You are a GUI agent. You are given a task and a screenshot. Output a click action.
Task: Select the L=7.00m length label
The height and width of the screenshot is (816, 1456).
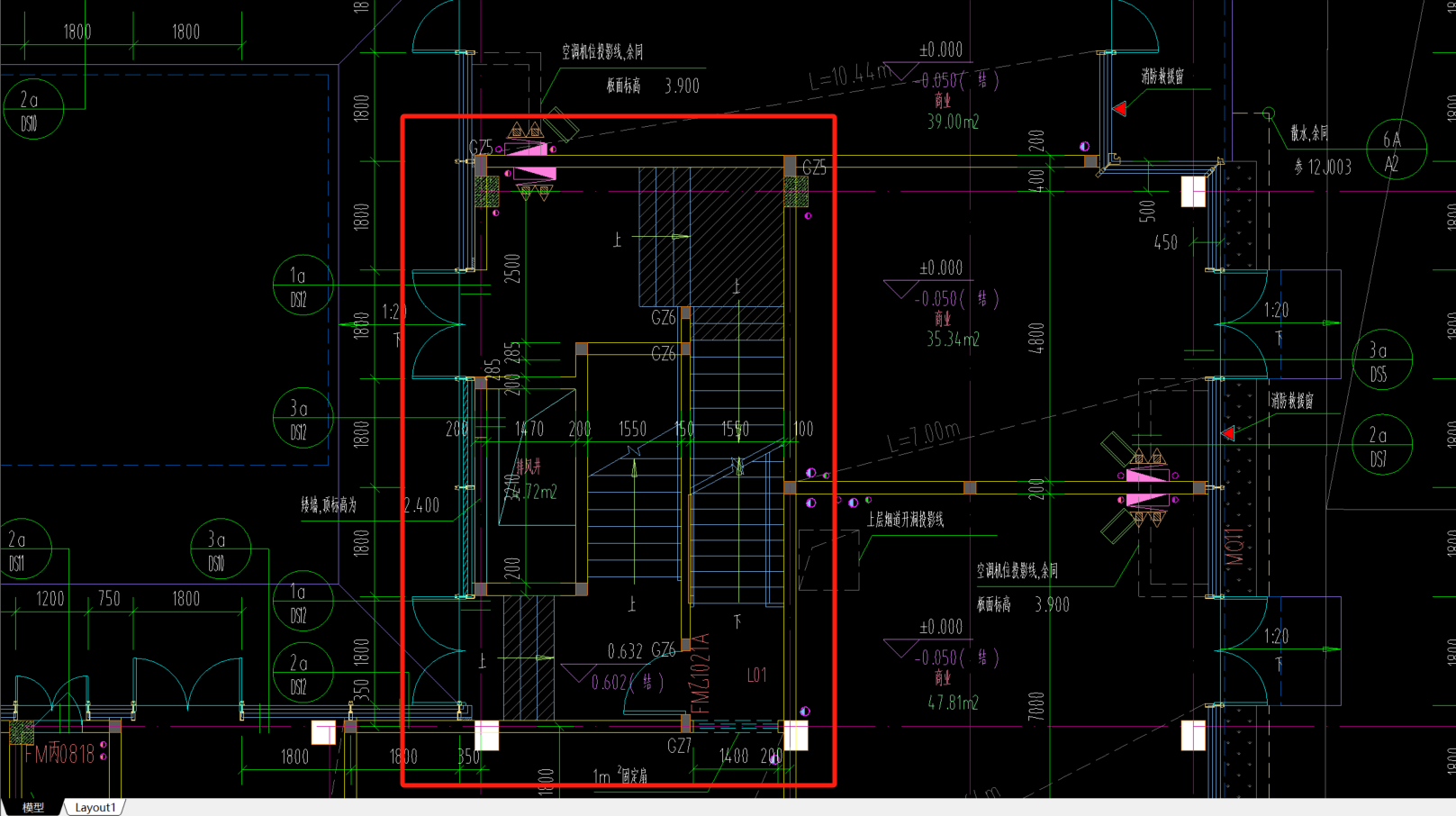[x=924, y=437]
